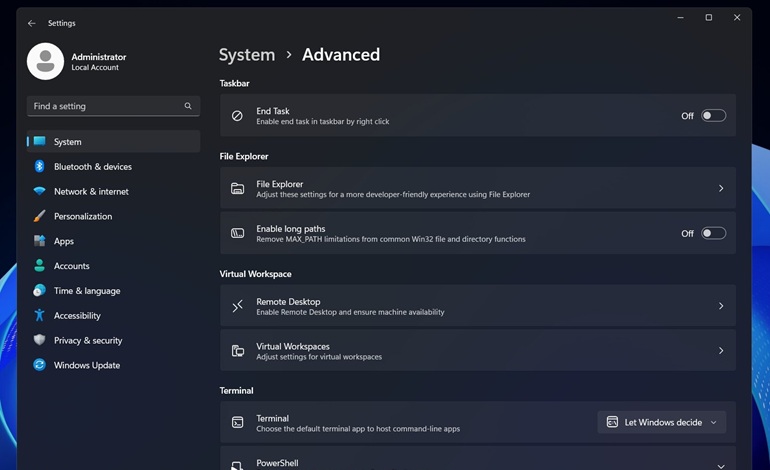Viewport: 770px width, 470px height.
Task: Click the System monitor icon in sidebar
Action: click(x=40, y=141)
